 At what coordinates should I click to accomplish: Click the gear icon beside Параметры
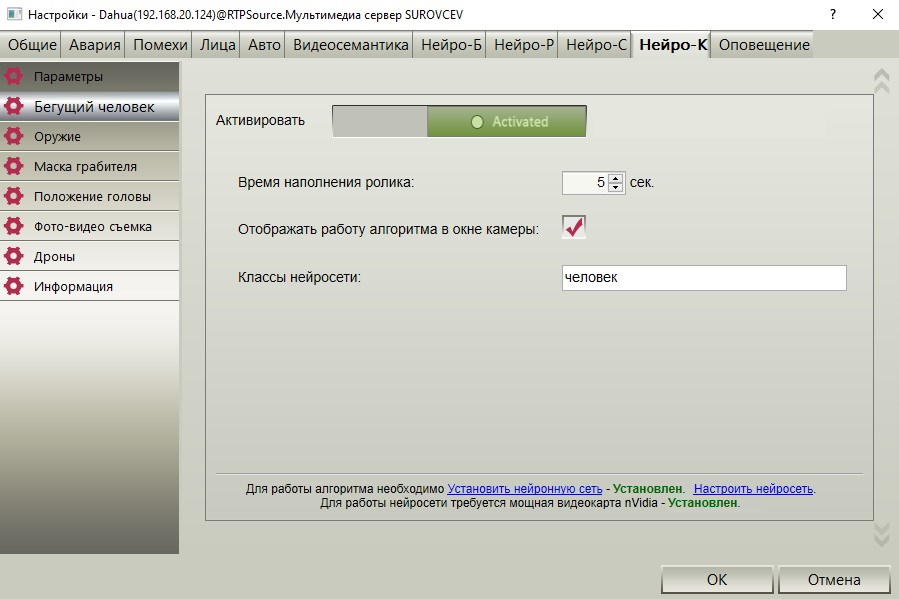(14, 76)
